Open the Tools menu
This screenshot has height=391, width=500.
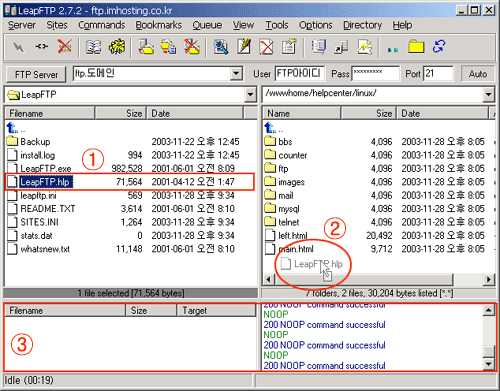pos(277,25)
